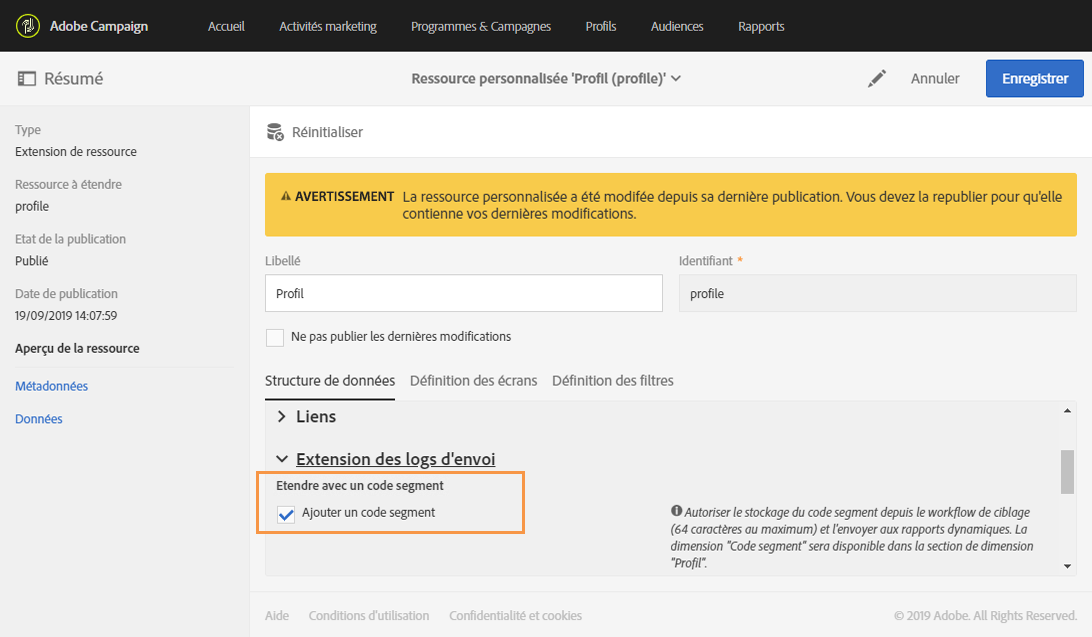
Task: Open the Définition des filtres tab
Action: (613, 381)
